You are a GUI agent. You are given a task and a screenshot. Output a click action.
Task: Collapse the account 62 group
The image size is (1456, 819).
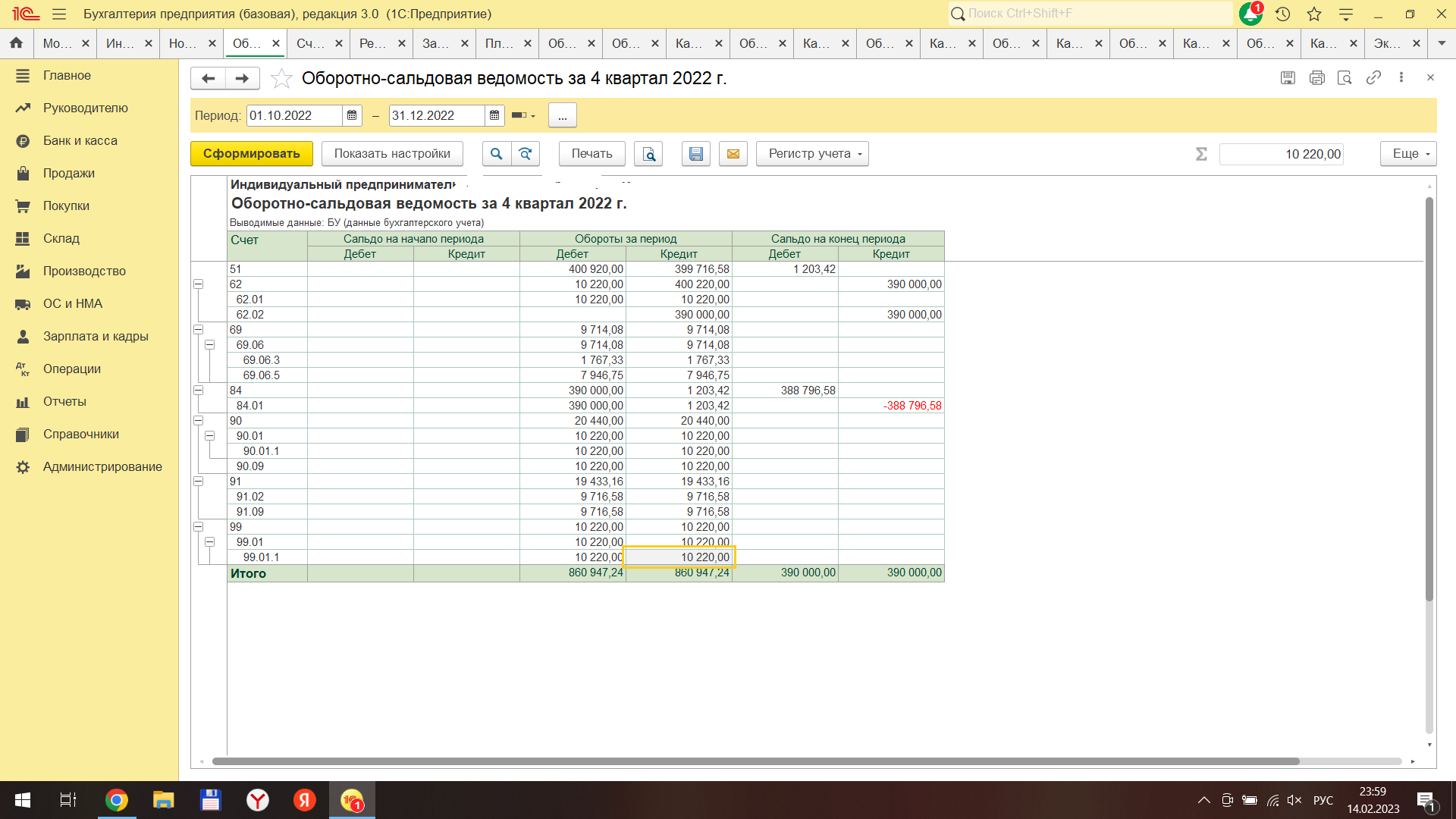199,284
